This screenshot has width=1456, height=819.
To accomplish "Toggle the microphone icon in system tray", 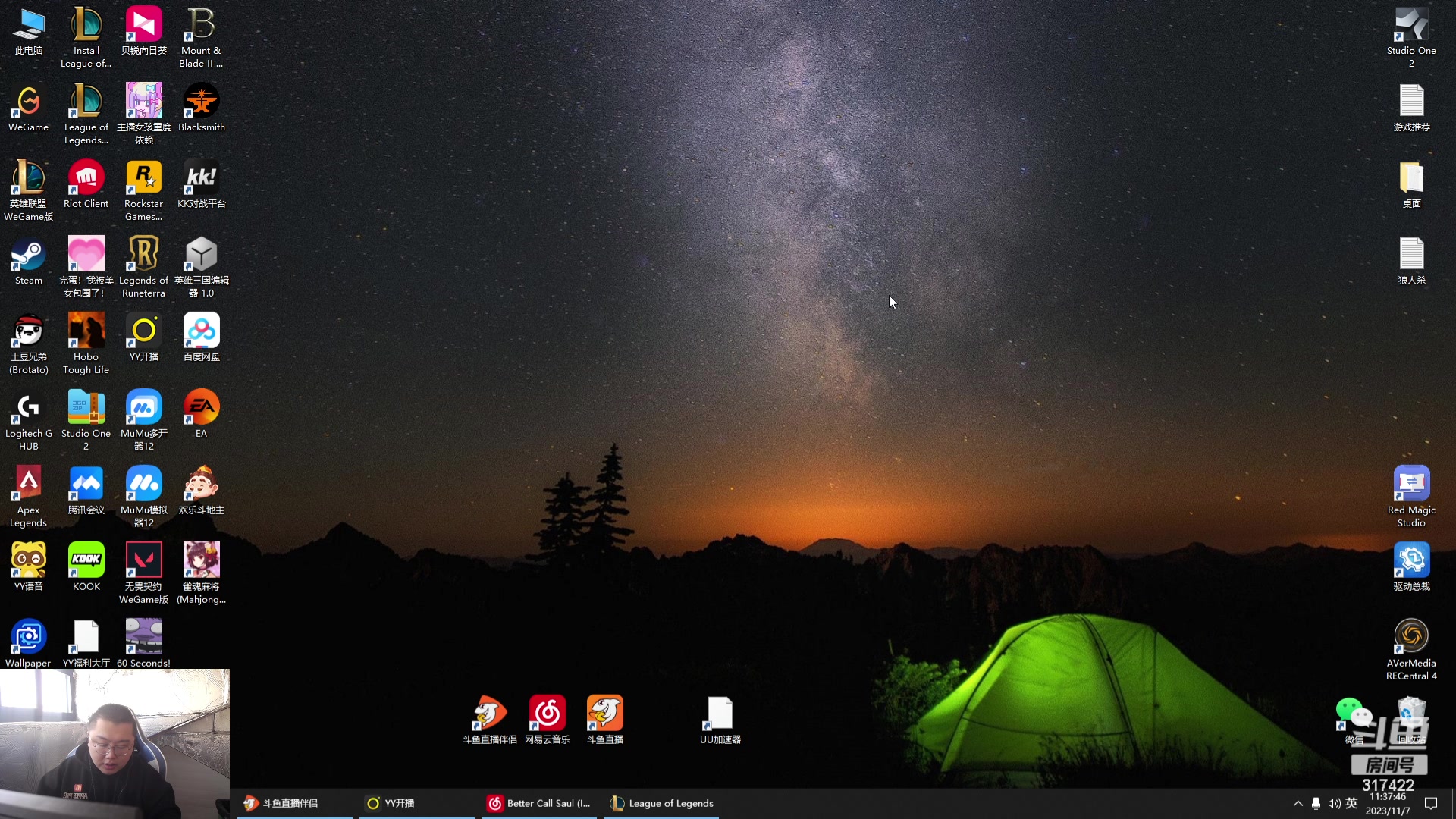I will [1316, 804].
